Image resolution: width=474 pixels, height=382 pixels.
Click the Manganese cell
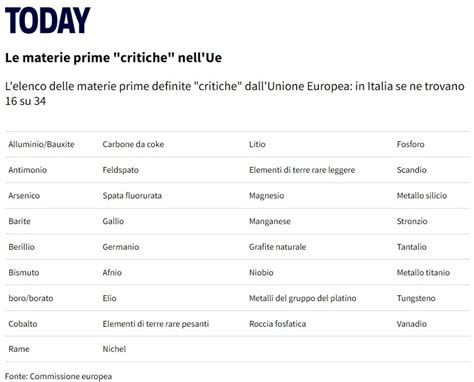[270, 221]
